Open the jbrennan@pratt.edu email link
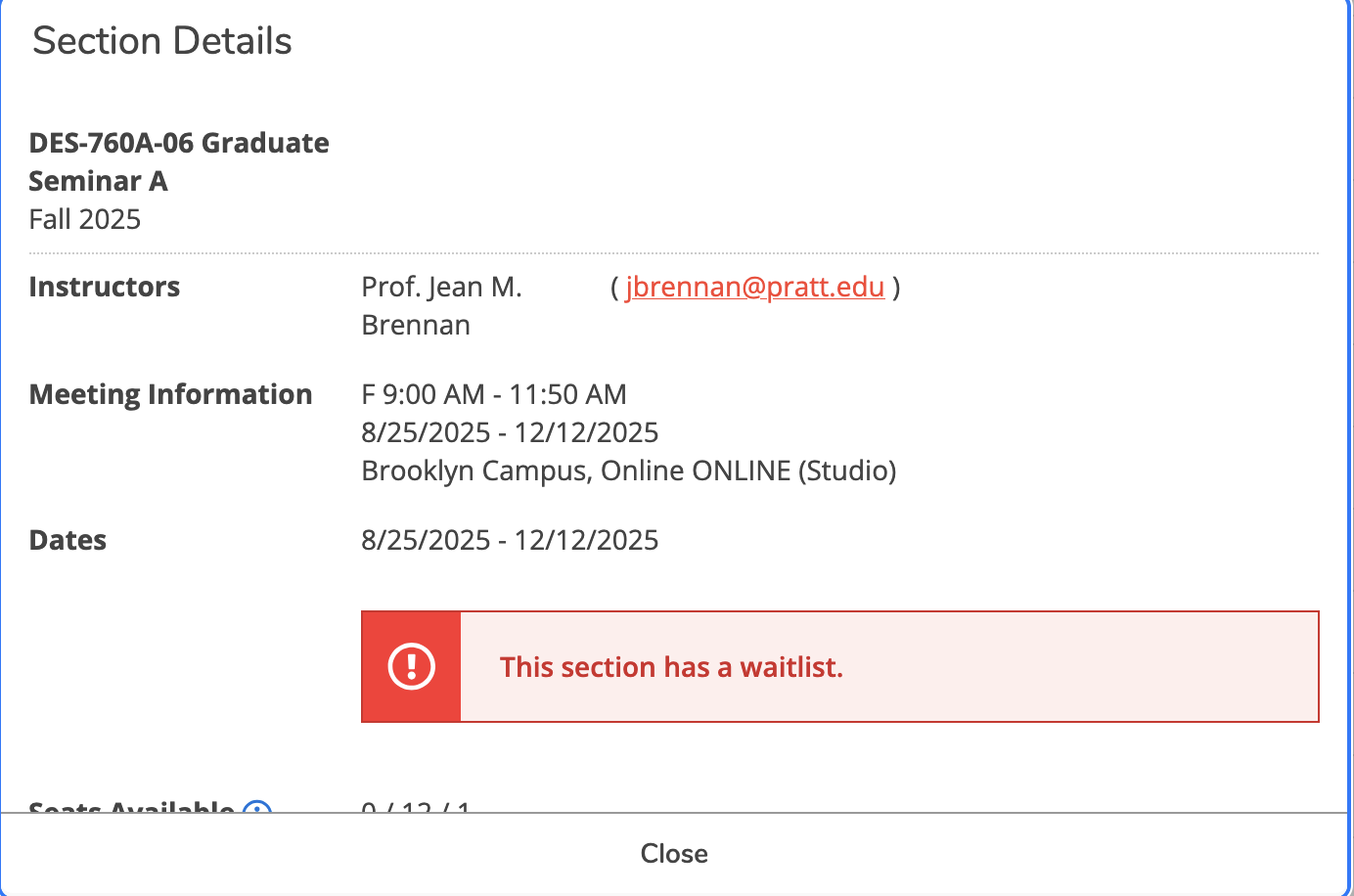The height and width of the screenshot is (896, 1354). pos(754,287)
